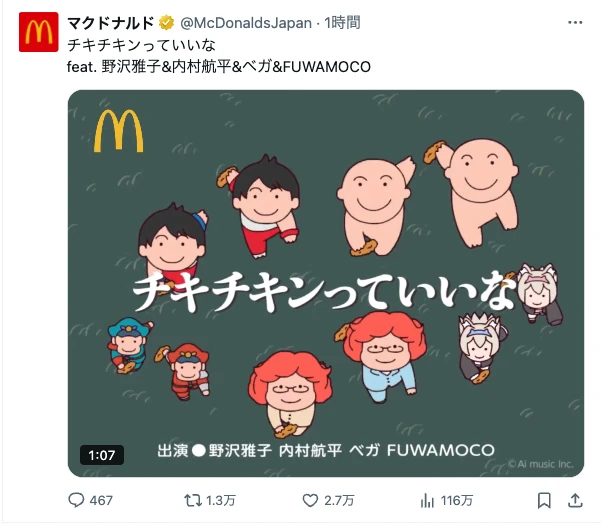
Task: Click the post text チキチキンっていいな
Action: point(141,45)
